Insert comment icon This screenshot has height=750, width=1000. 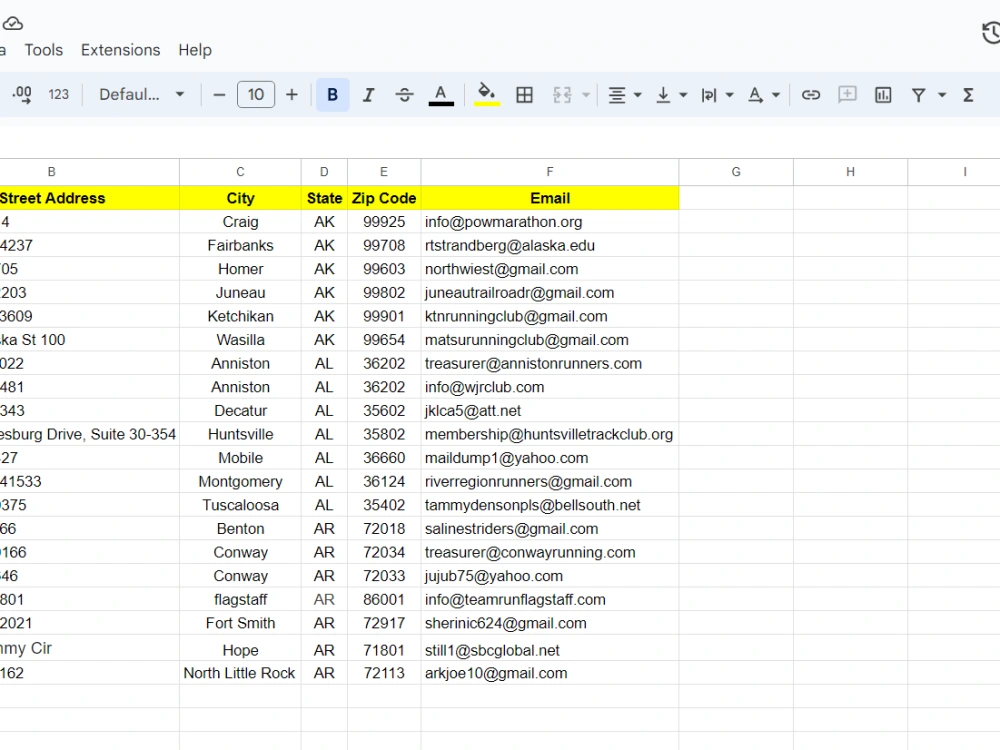click(x=847, y=95)
